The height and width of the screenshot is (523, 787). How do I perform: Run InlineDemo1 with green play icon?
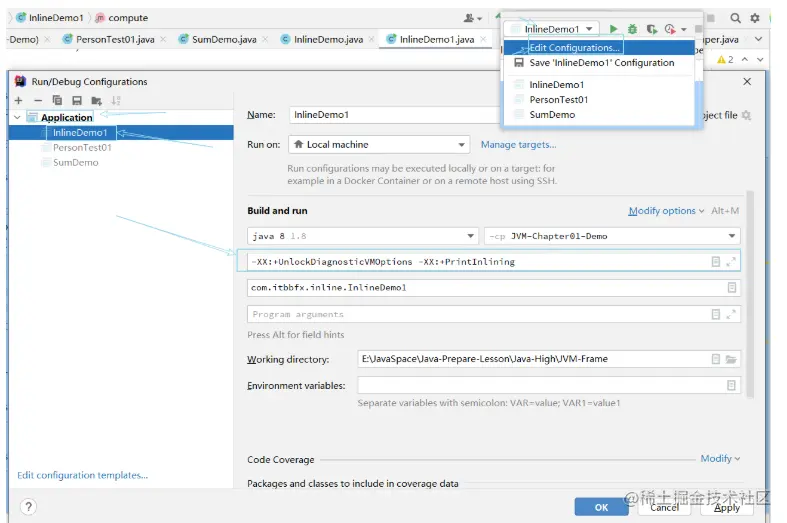[x=613, y=29]
